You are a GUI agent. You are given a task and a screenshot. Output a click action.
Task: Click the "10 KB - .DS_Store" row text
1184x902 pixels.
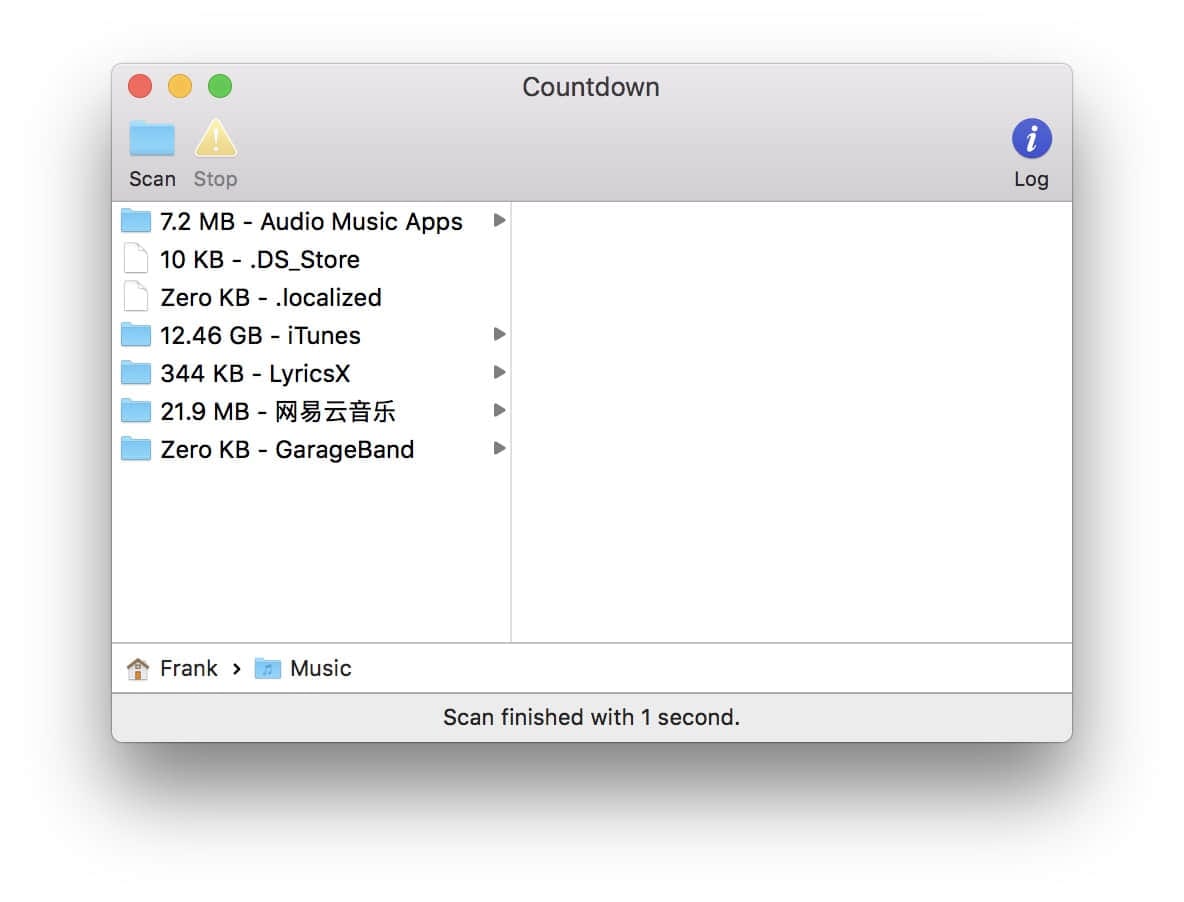click(260, 260)
